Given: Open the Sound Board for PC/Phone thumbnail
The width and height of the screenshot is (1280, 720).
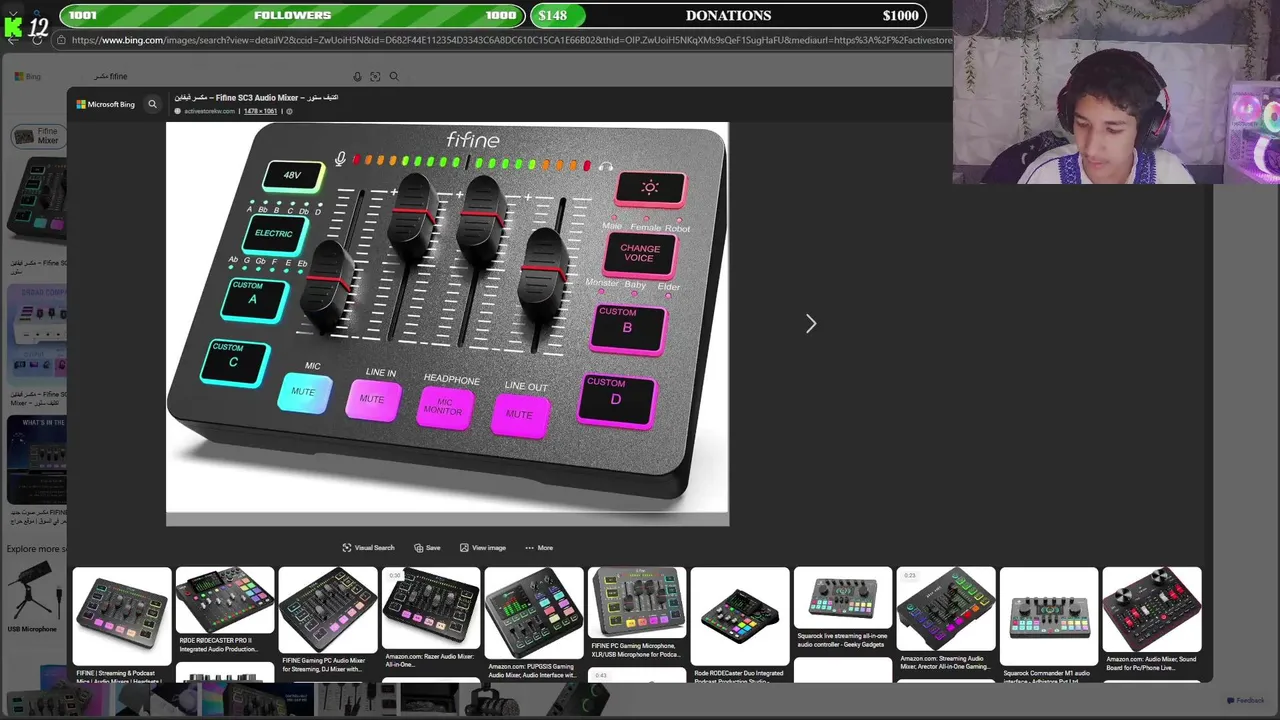Looking at the screenshot, I should (x=1152, y=609).
